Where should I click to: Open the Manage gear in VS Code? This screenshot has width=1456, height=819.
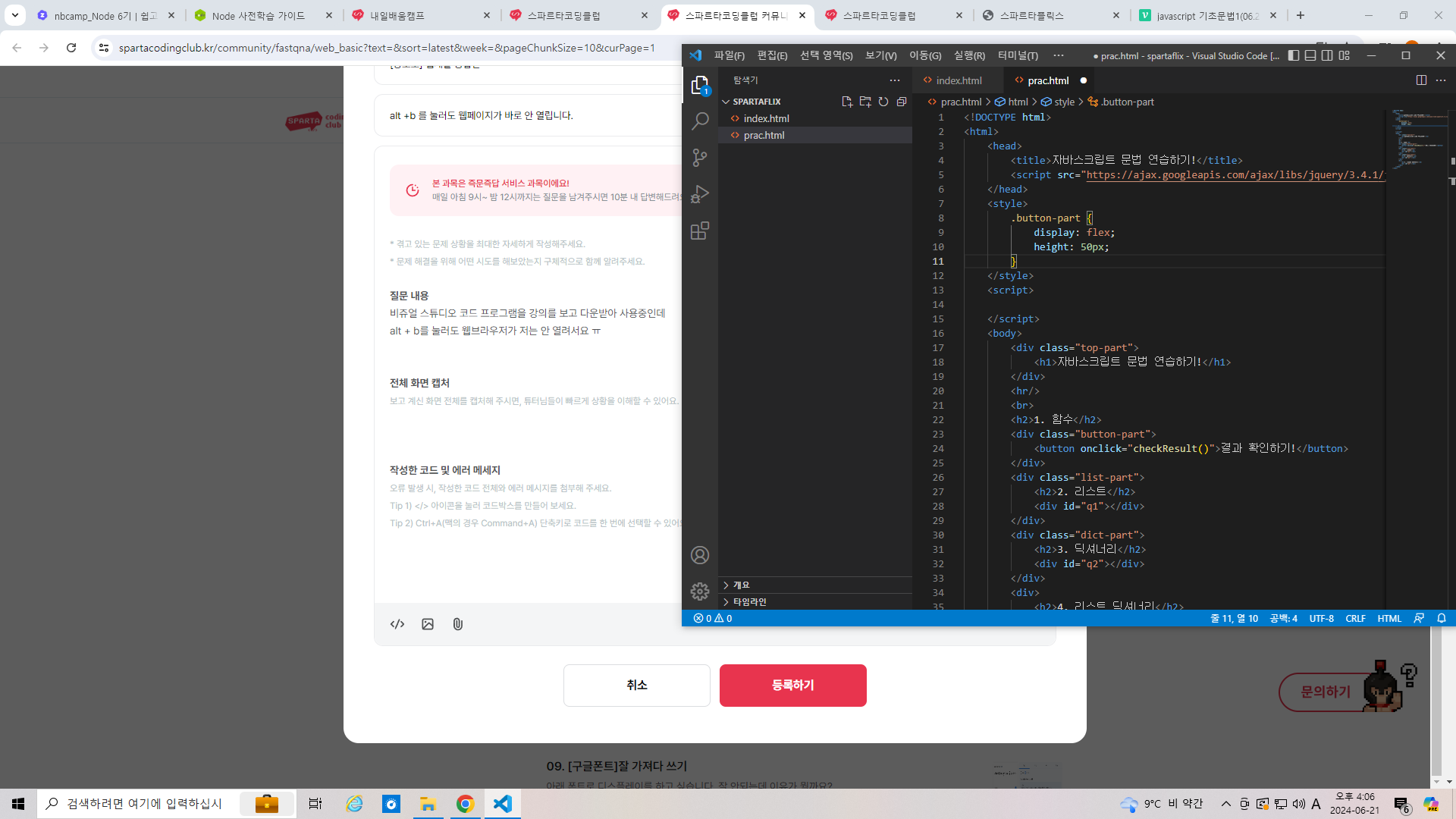point(700,591)
